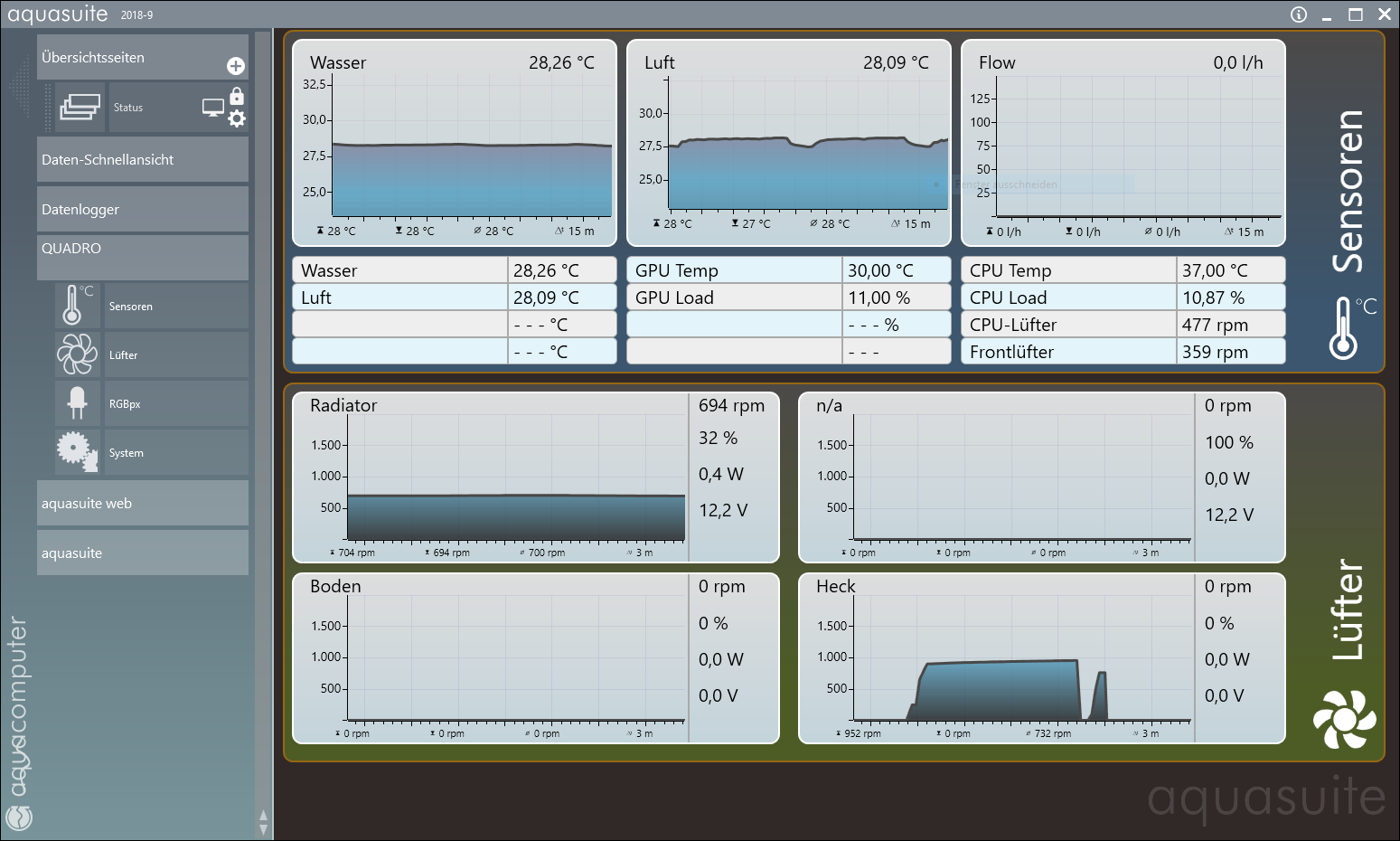The image size is (1400, 841).
Task: Click the Radiator power value 32 %
Action: (718, 438)
